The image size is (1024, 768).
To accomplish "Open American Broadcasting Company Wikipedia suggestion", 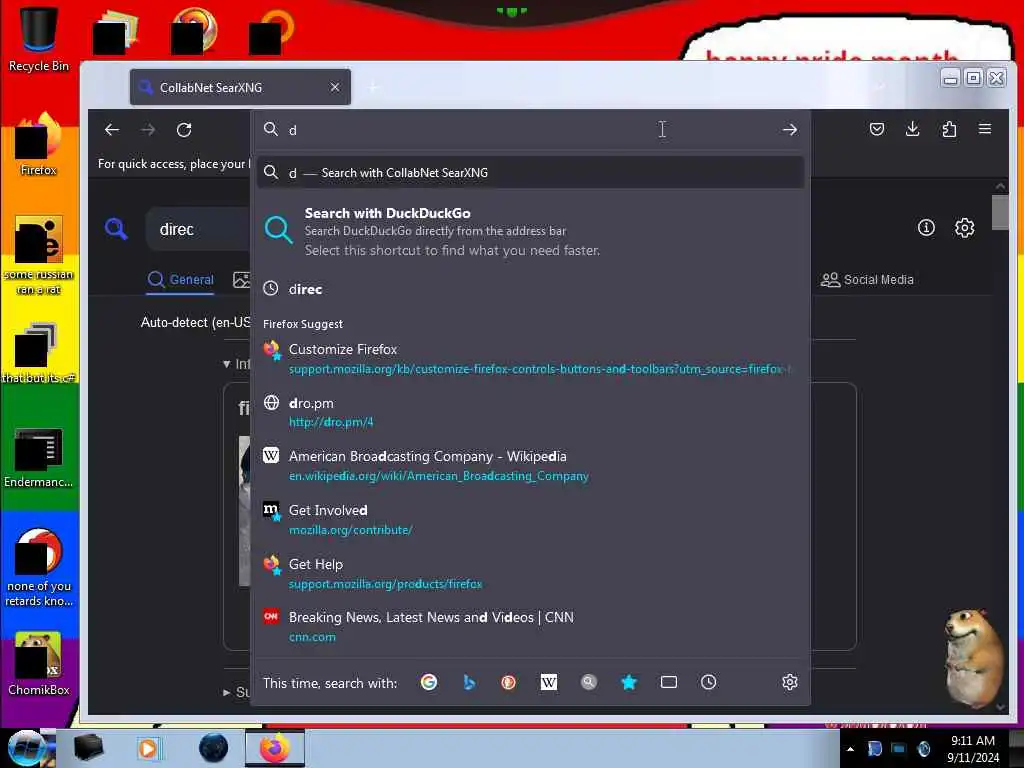I will [530, 466].
